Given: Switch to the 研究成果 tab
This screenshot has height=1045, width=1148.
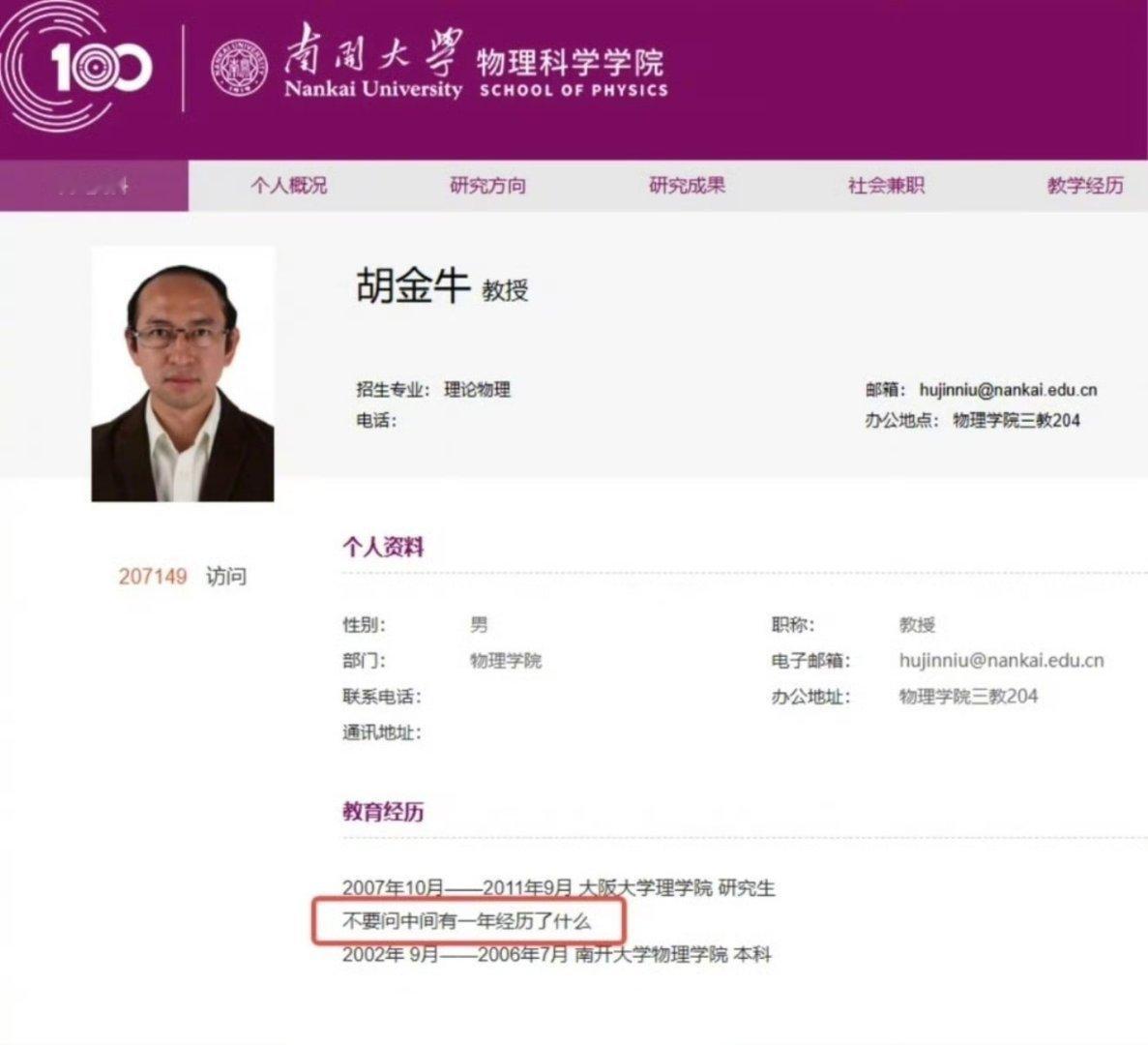Looking at the screenshot, I should (687, 185).
